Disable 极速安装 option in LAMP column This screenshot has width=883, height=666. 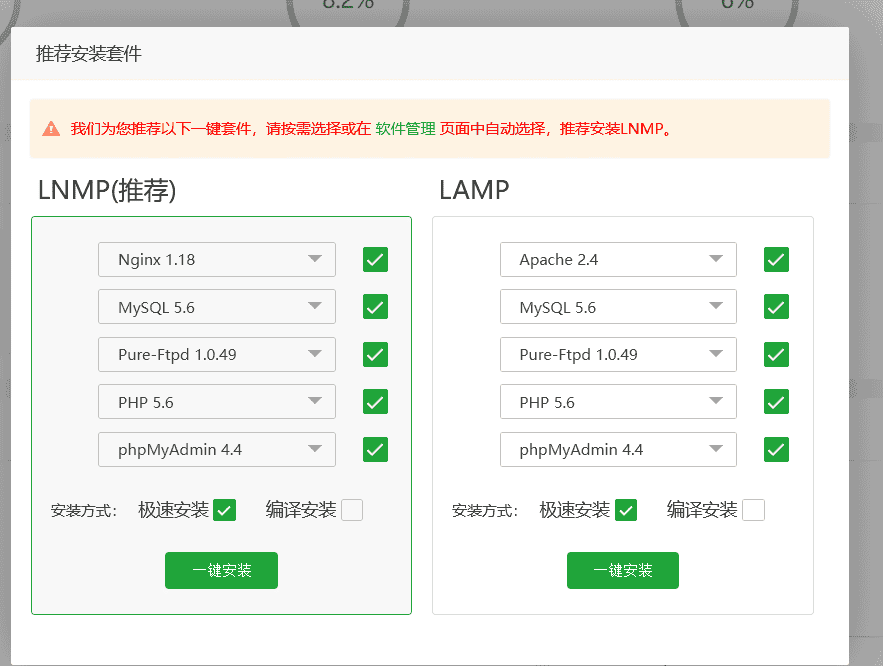(626, 509)
